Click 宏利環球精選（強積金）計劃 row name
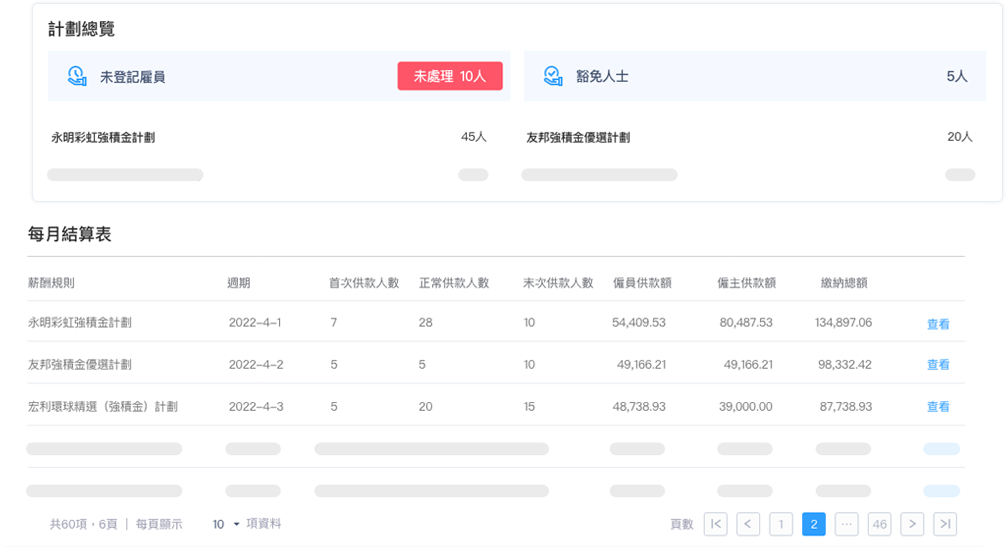This screenshot has height=547, width=1006. [x=103, y=407]
